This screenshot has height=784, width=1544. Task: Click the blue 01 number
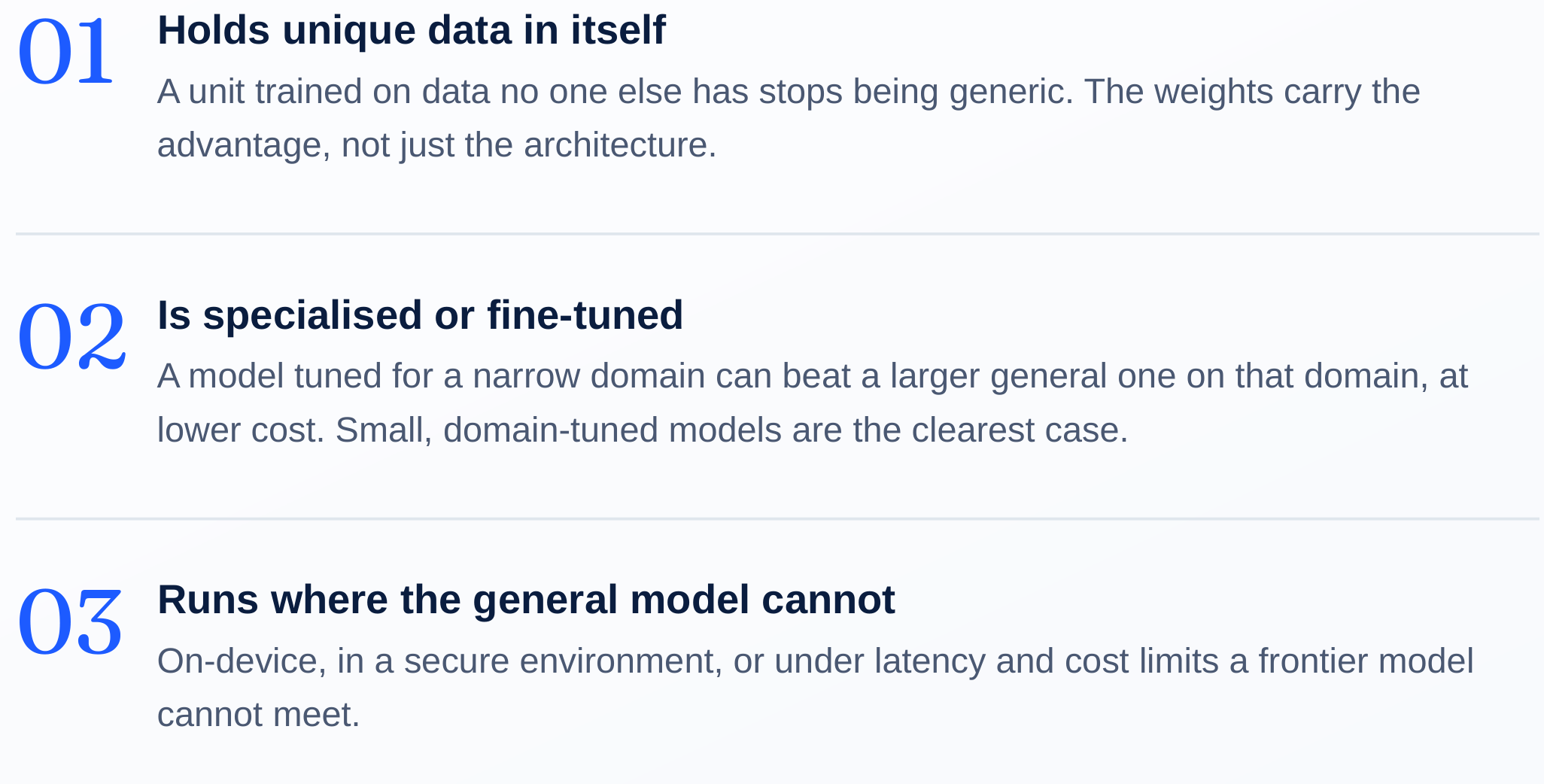pyautogui.click(x=65, y=52)
